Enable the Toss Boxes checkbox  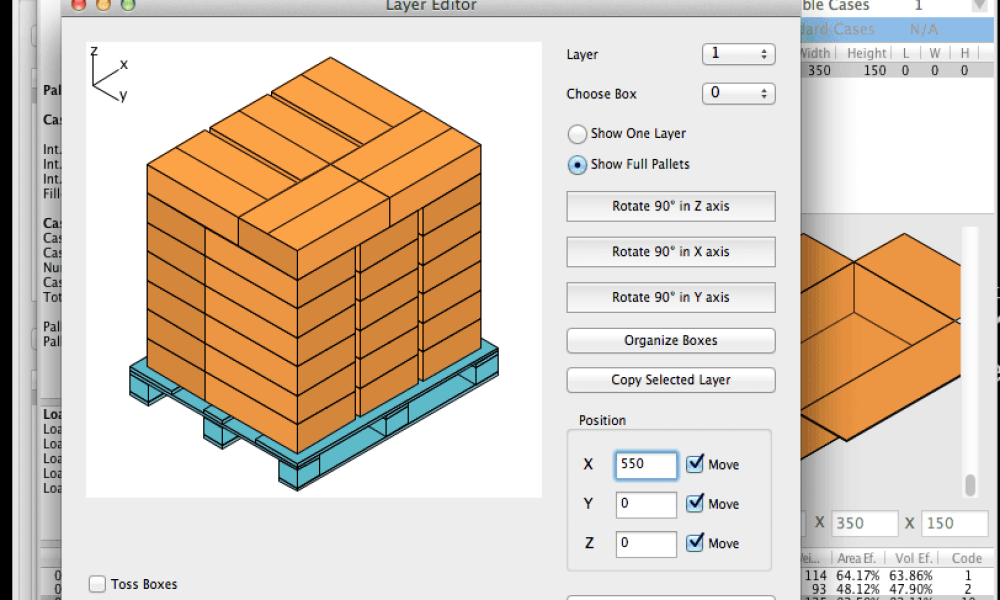(x=97, y=584)
